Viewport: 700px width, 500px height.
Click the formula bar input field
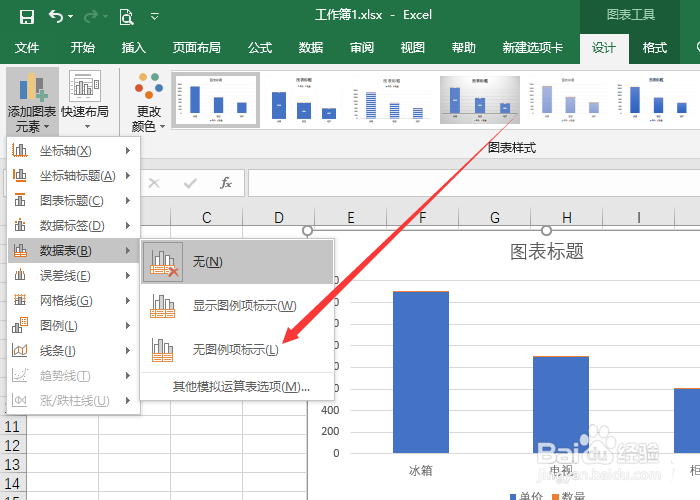click(474, 183)
